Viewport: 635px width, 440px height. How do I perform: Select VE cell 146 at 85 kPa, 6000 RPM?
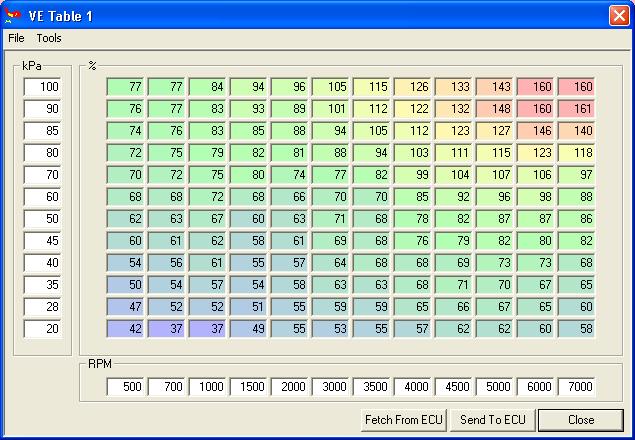click(x=535, y=131)
